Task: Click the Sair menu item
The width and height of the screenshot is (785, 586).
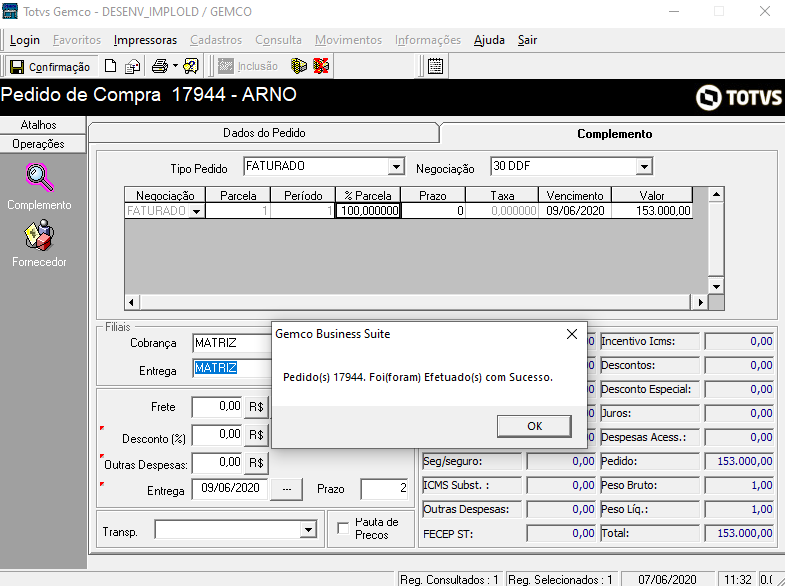Action: point(527,40)
